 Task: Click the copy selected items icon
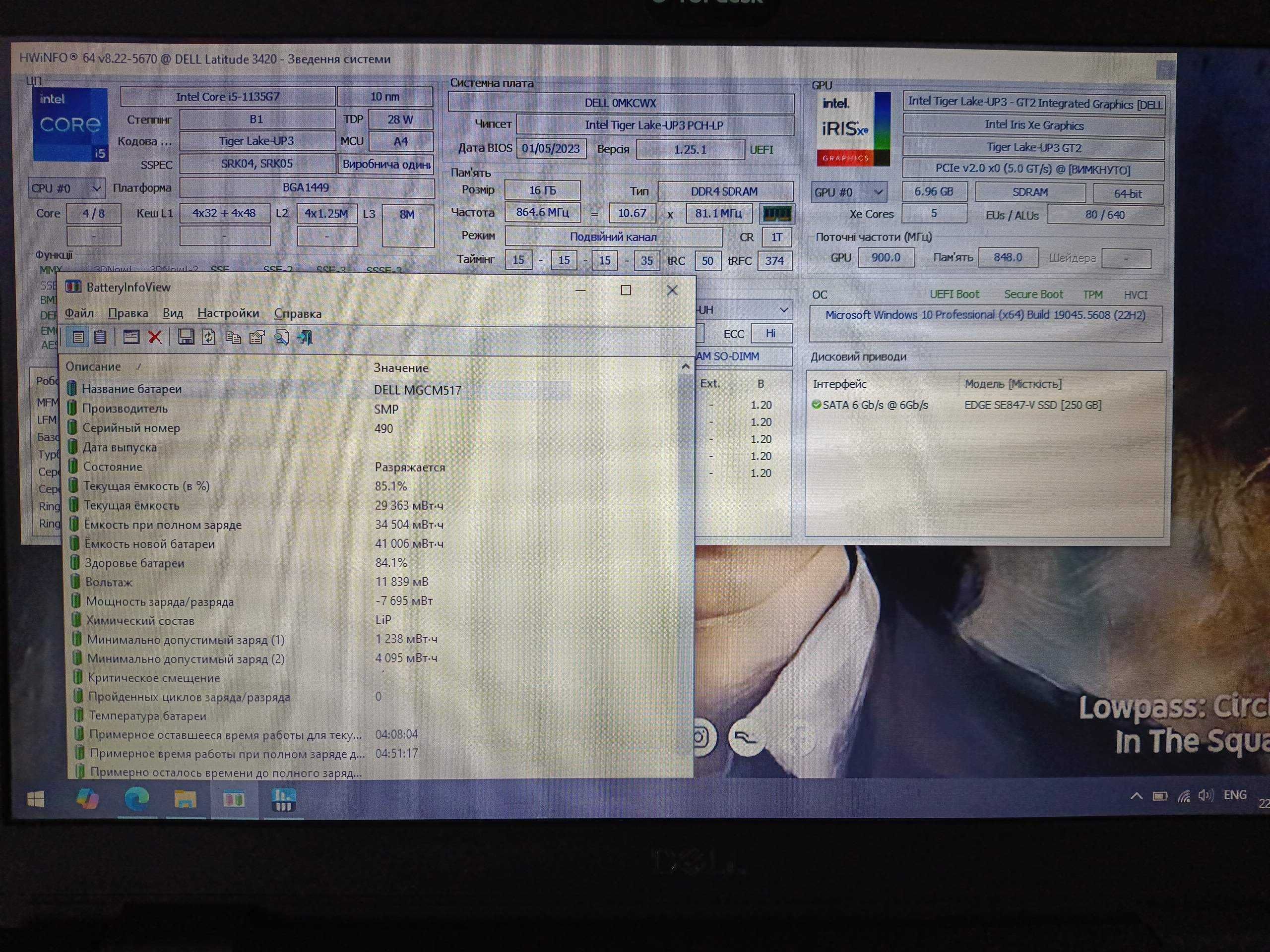[233, 338]
